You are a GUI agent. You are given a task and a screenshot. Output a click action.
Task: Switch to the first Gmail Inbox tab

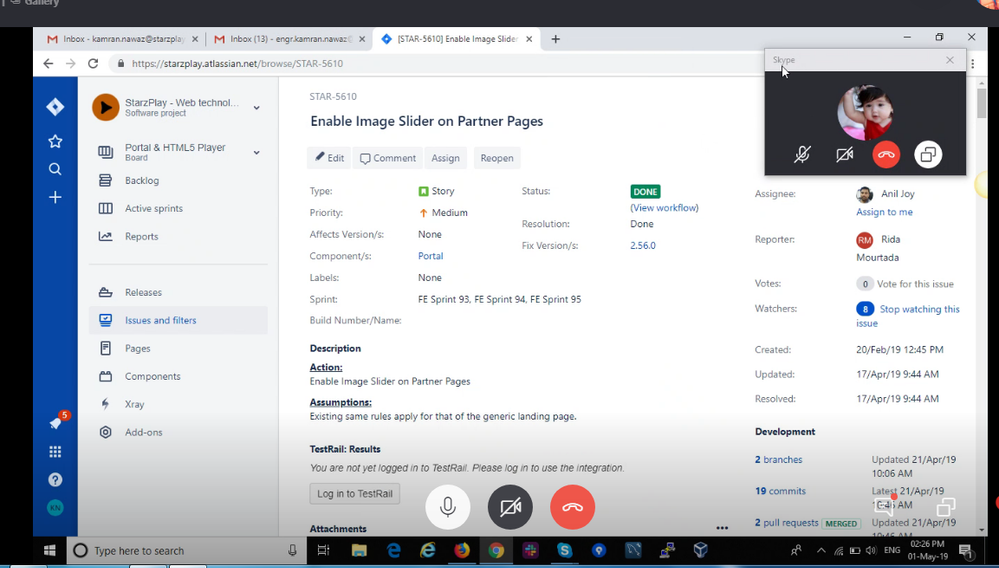coord(123,39)
